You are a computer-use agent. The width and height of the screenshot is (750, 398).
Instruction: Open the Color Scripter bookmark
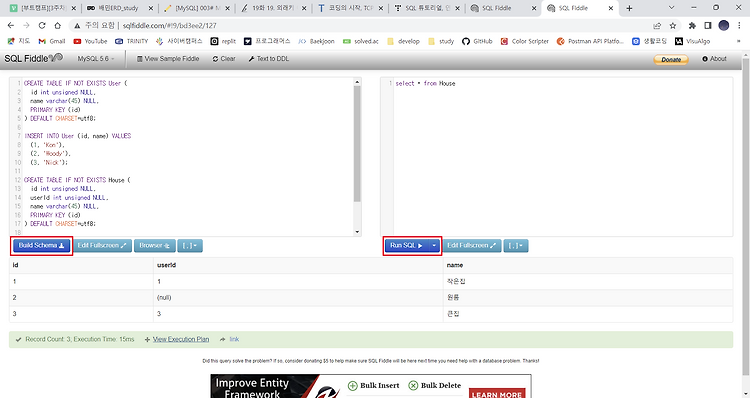(x=525, y=41)
